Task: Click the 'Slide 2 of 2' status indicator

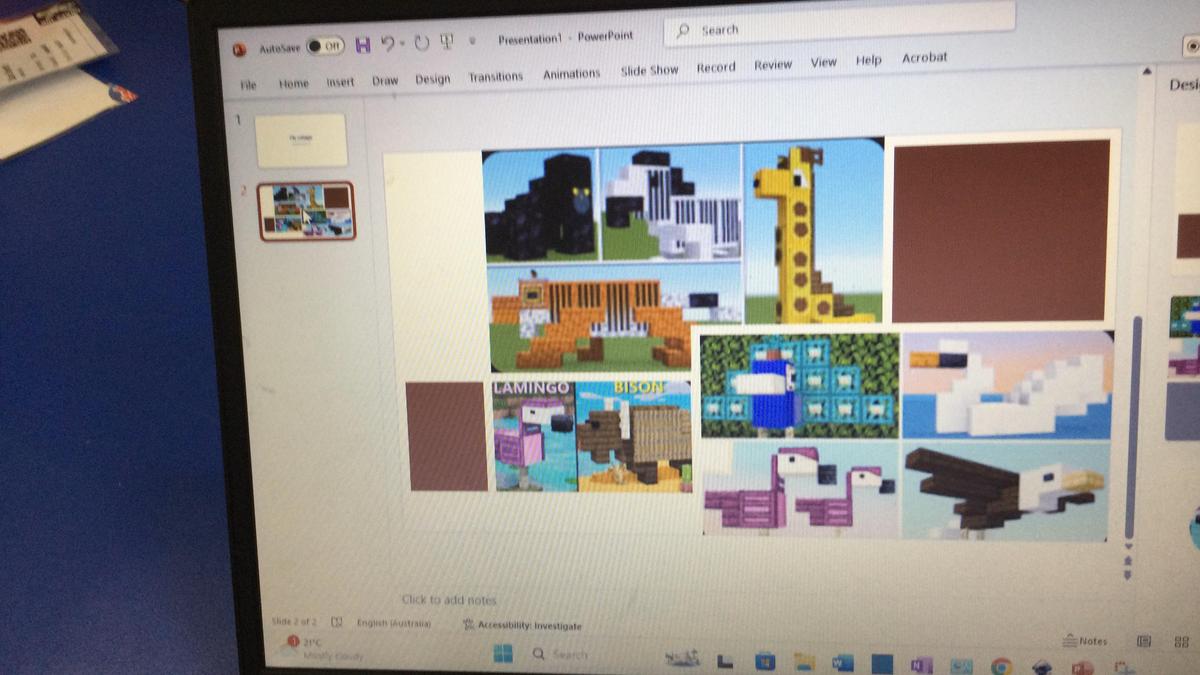Action: pos(294,622)
